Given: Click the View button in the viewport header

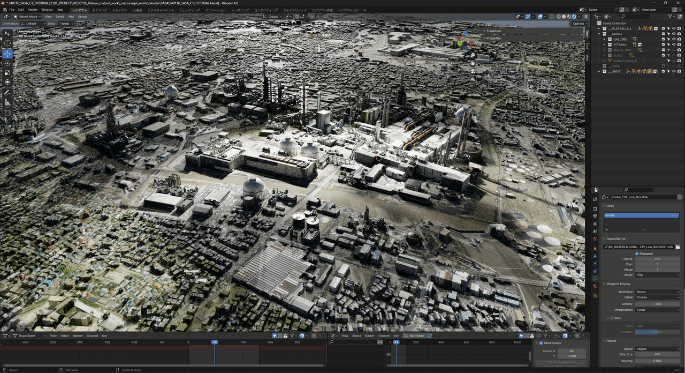Looking at the screenshot, I should click(48, 17).
